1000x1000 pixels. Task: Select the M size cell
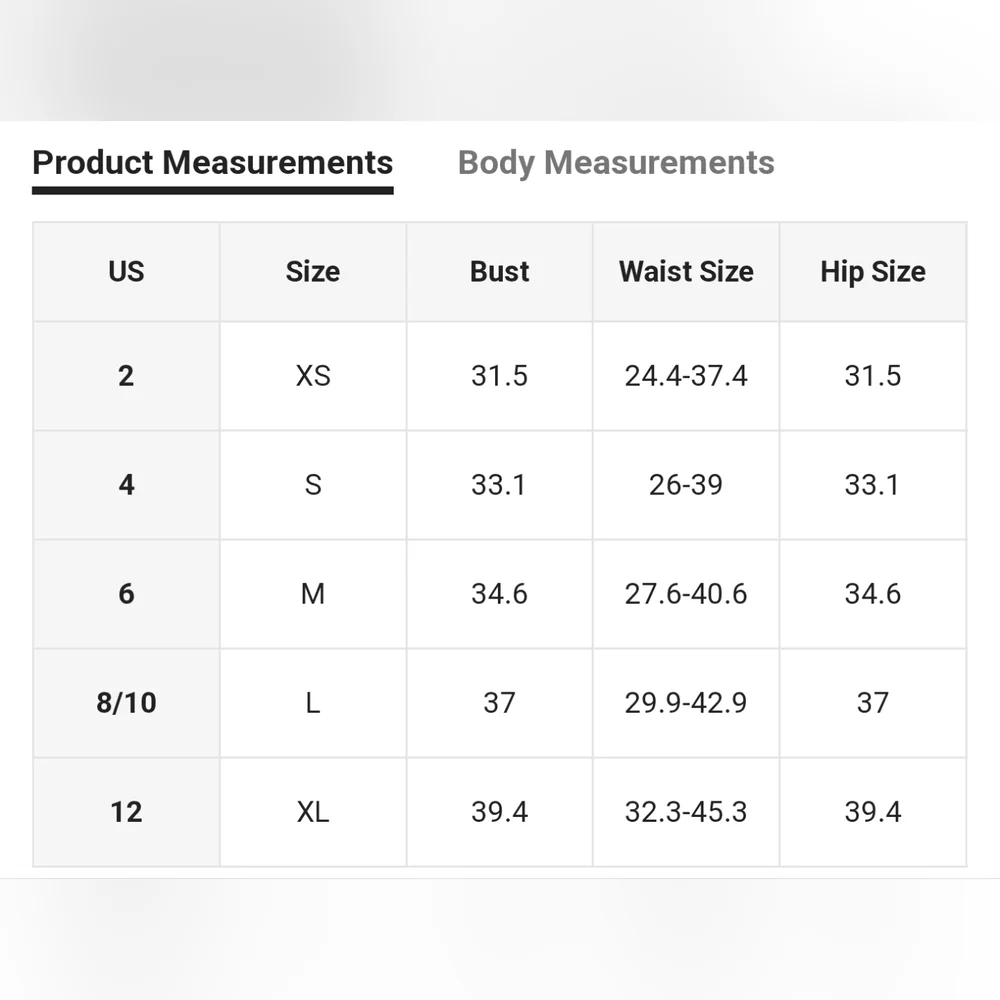point(313,594)
